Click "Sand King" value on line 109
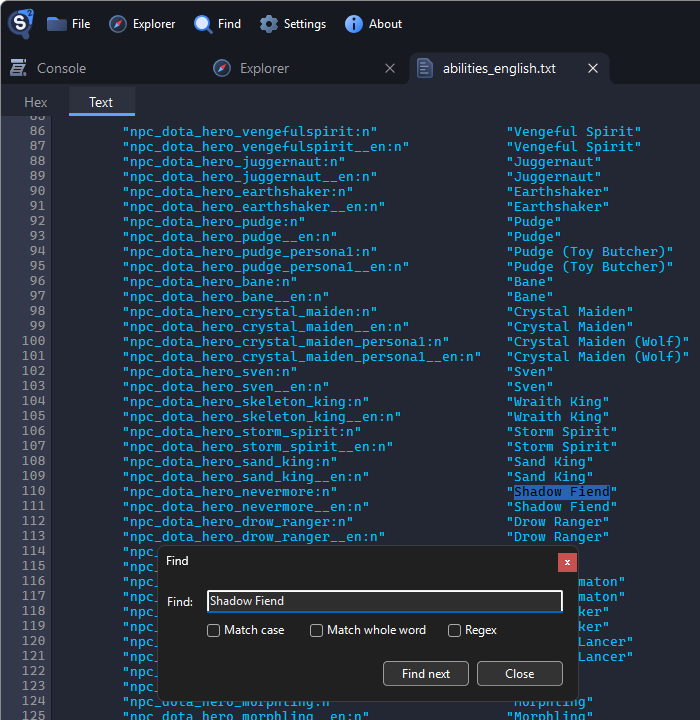 550,477
